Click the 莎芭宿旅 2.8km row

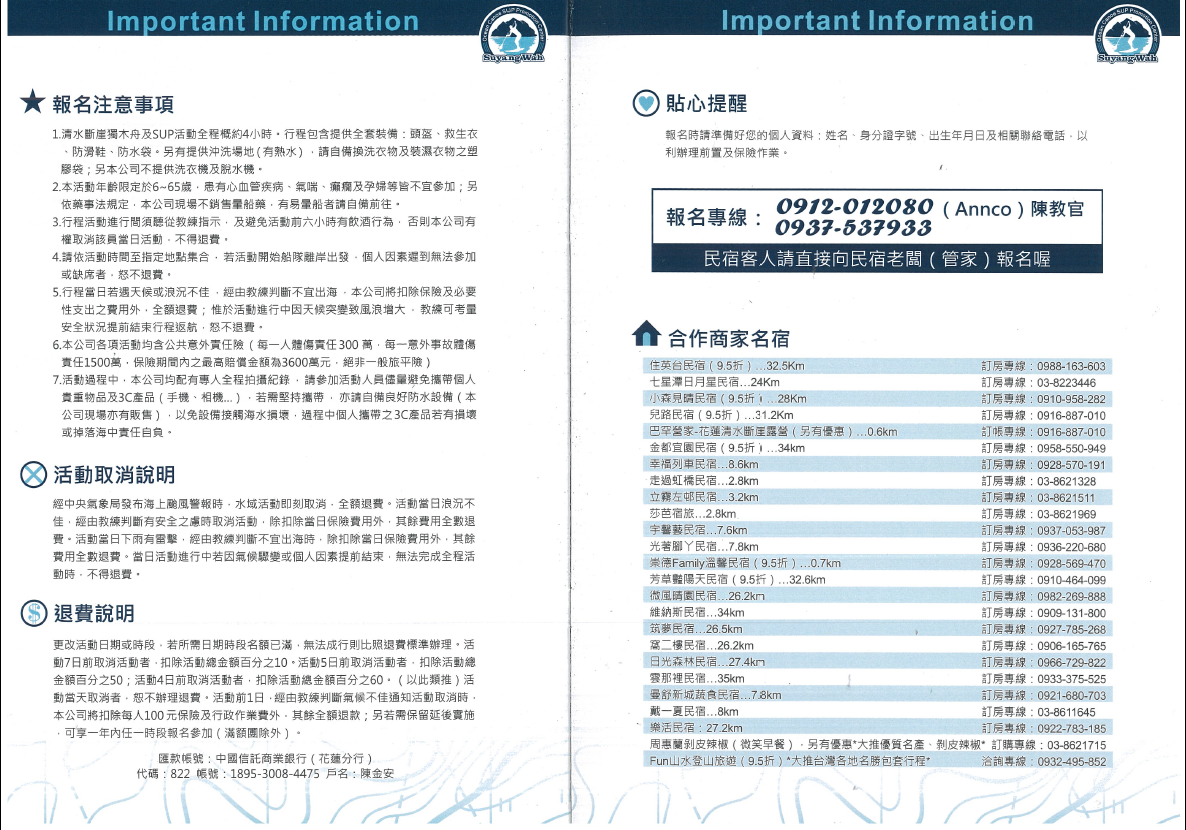pyautogui.click(x=877, y=514)
